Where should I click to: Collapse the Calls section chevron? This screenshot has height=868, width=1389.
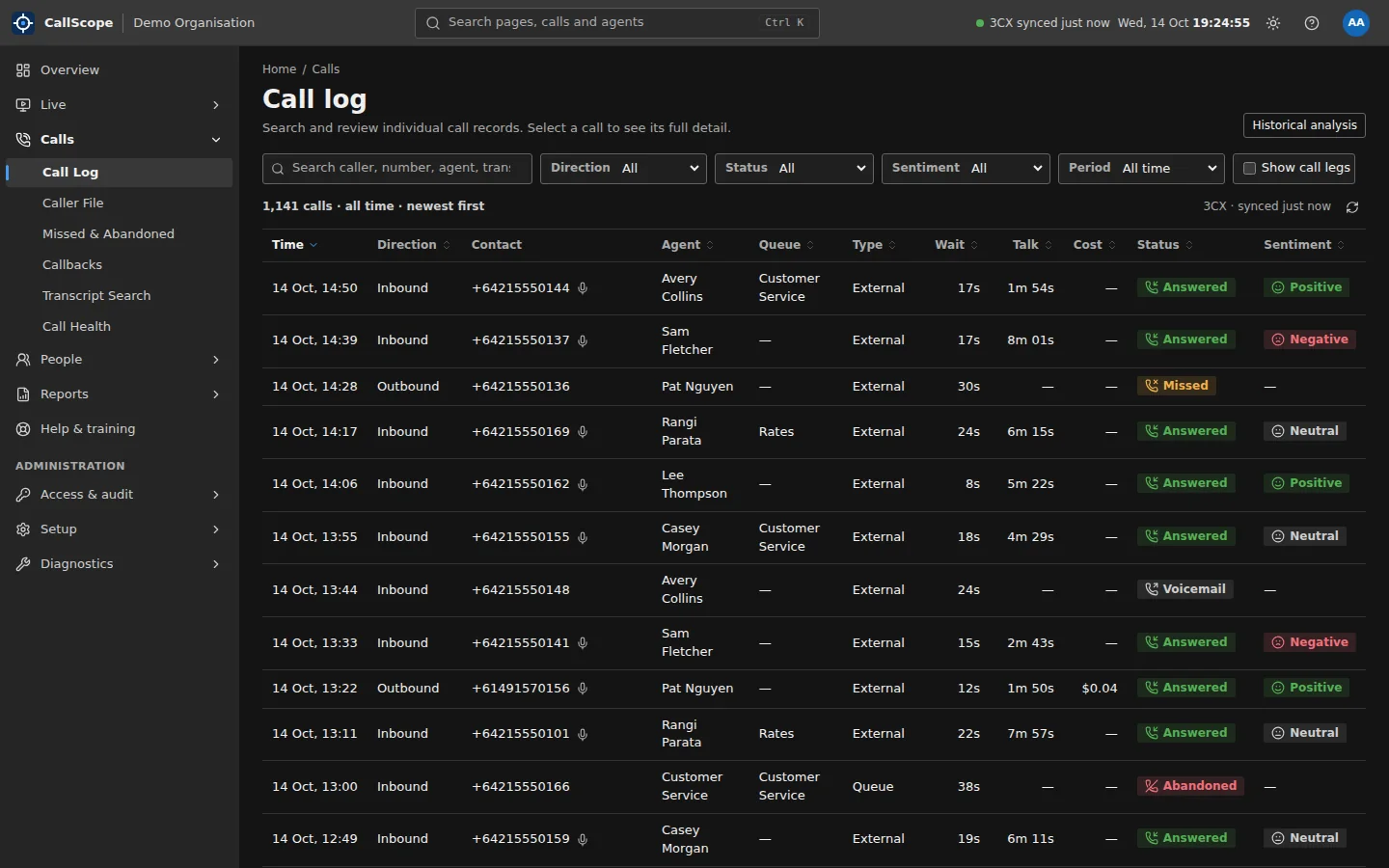216,140
